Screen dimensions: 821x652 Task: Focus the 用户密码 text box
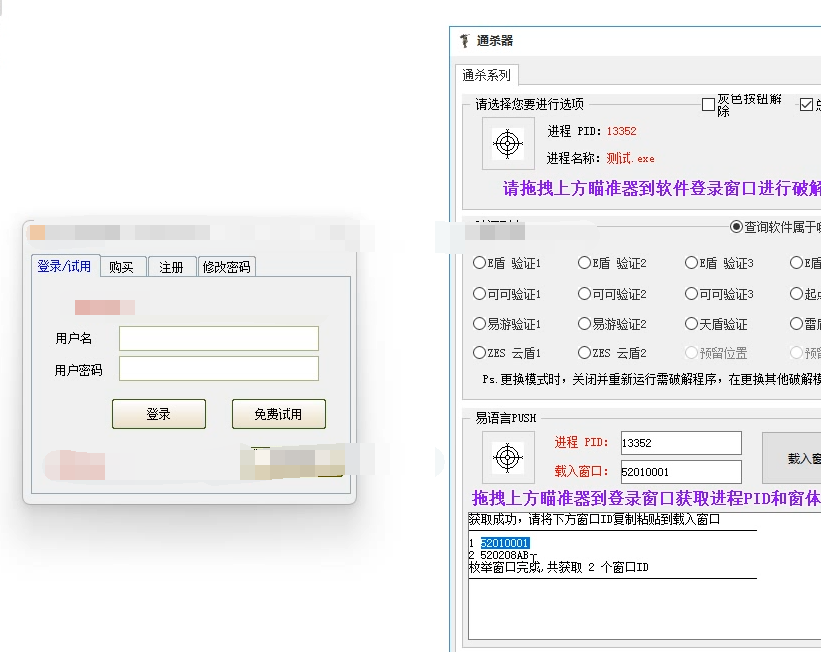click(218, 369)
